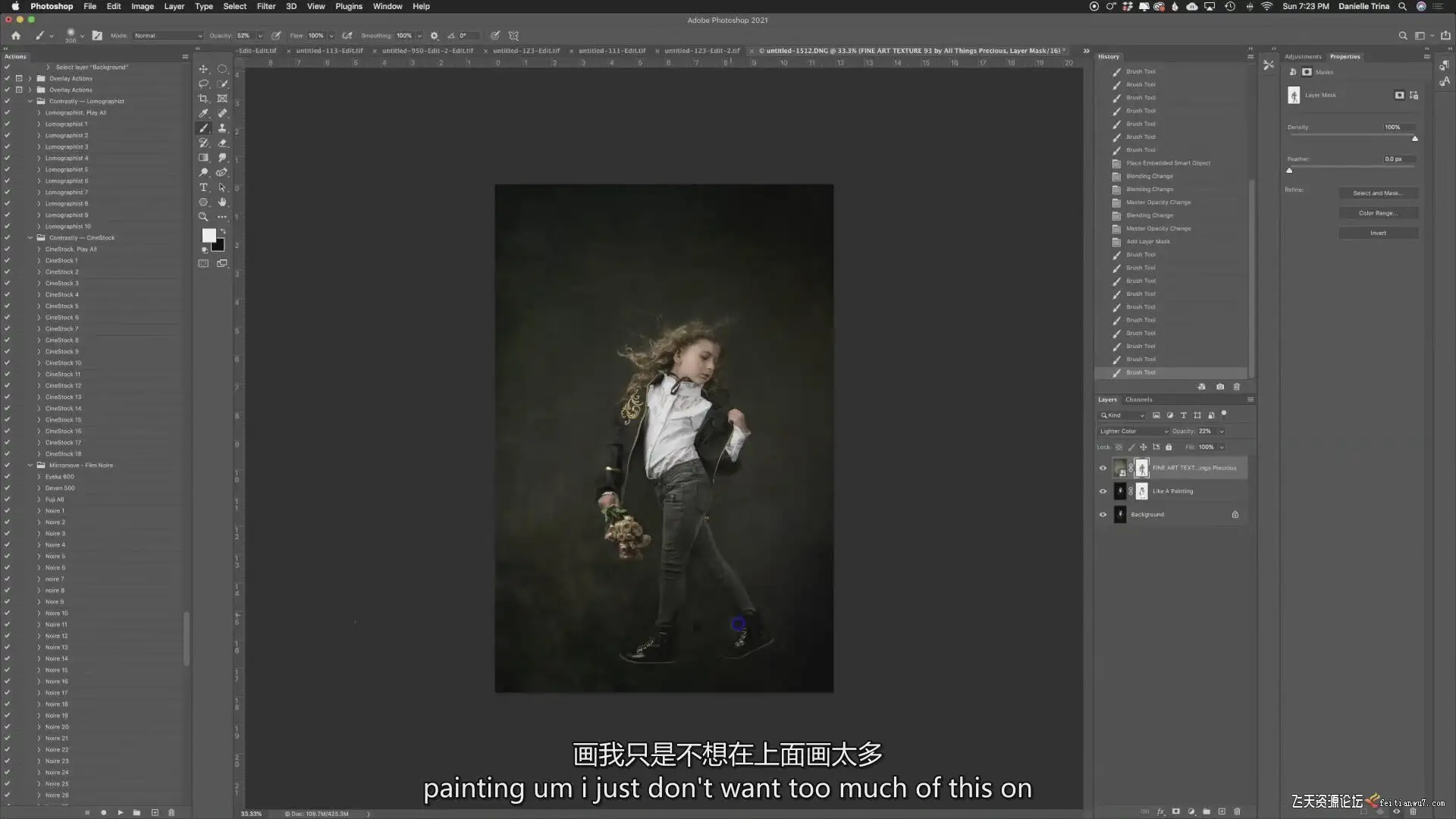
Task: Select the Clone Stamp tool
Action: (x=222, y=128)
